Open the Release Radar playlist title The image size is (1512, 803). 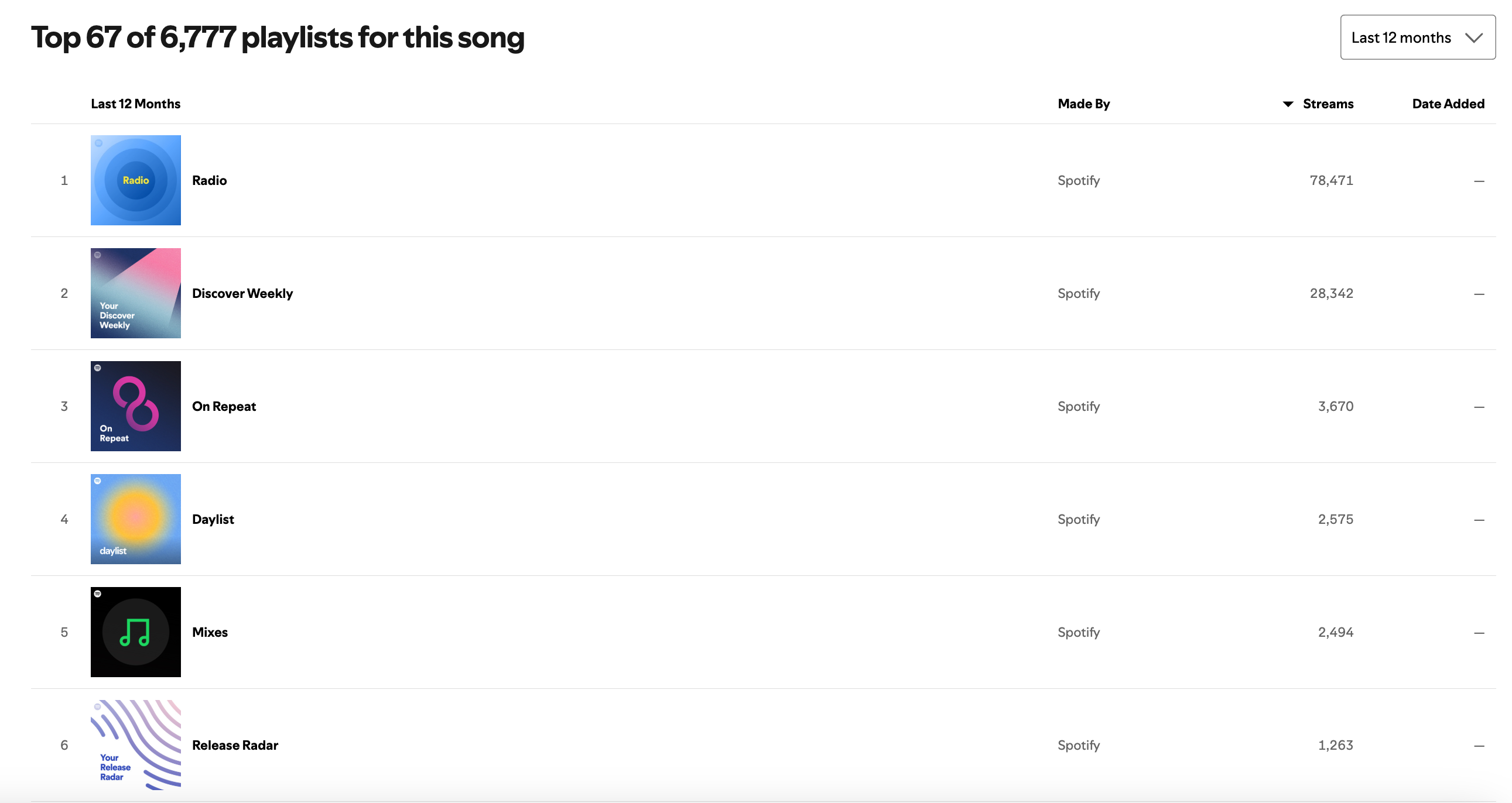tap(235, 745)
